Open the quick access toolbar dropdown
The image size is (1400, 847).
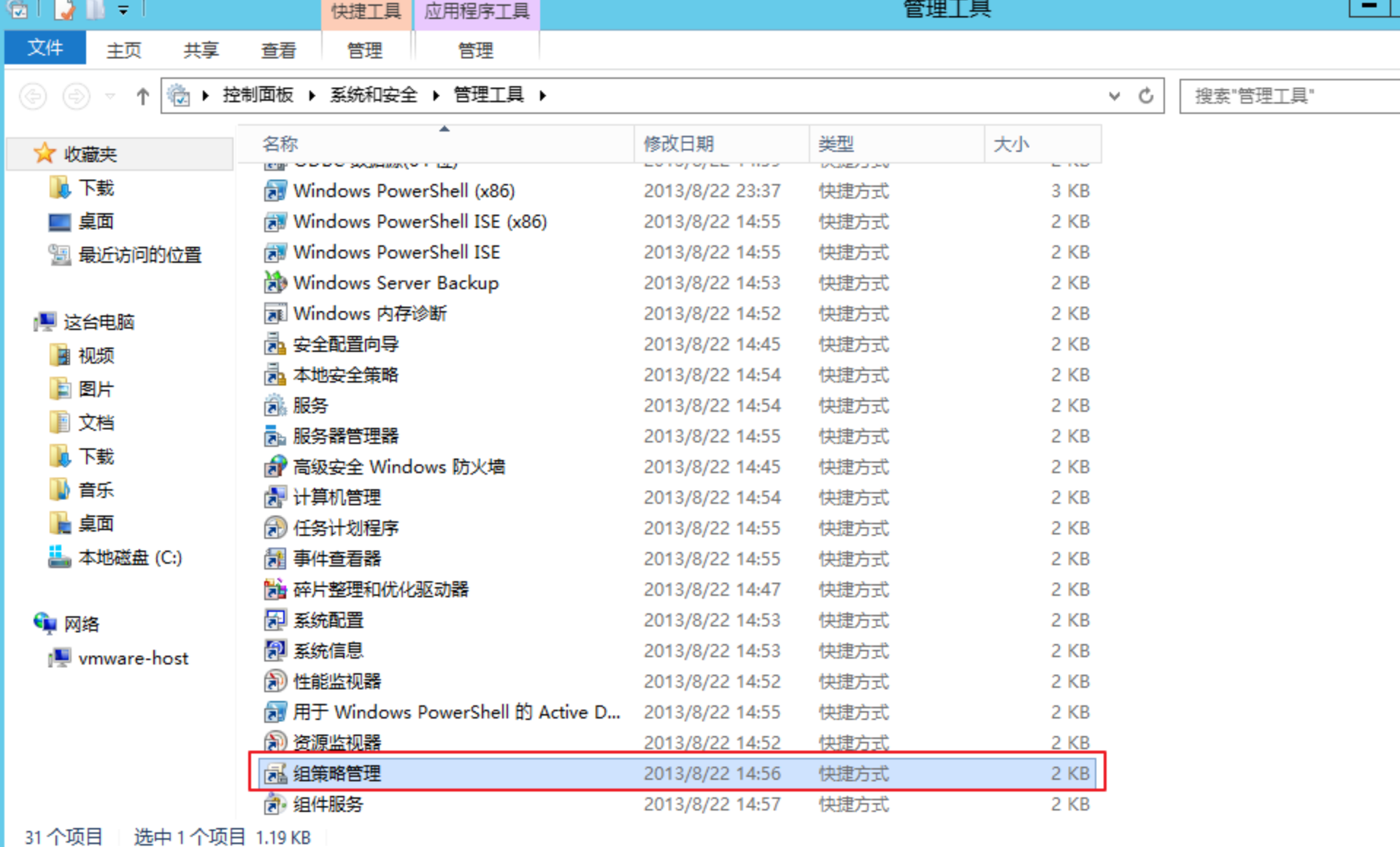coord(123,10)
